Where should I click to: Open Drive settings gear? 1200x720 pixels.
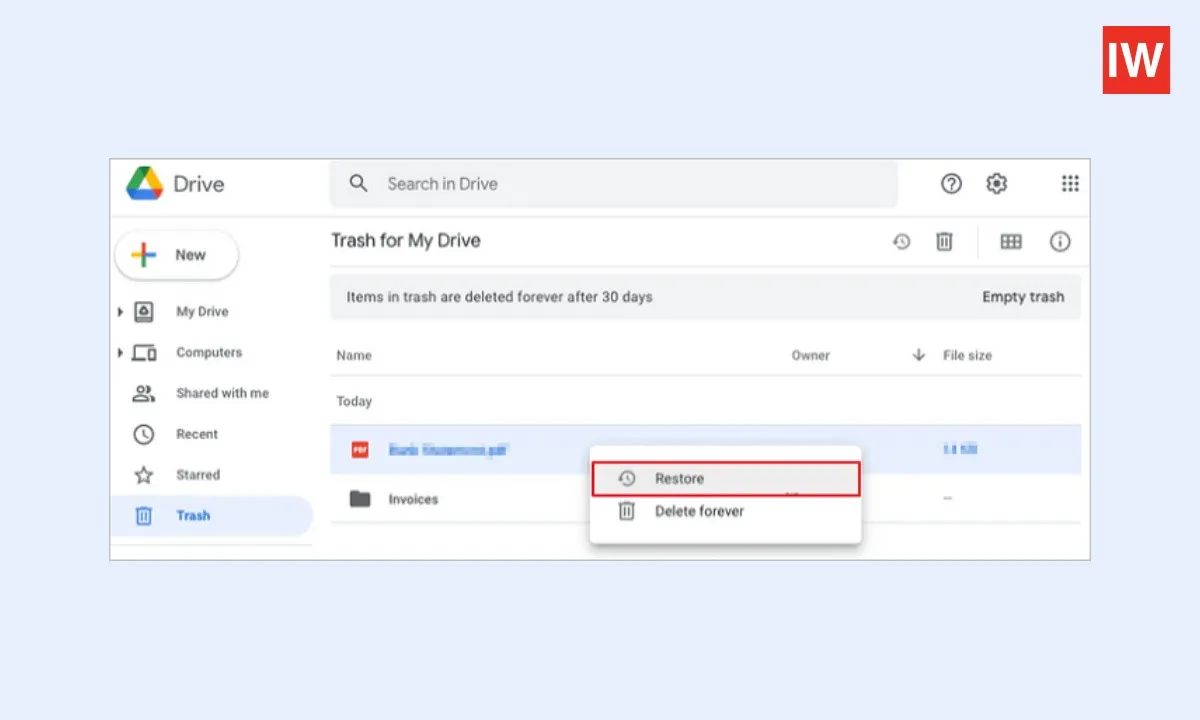[x=996, y=183]
